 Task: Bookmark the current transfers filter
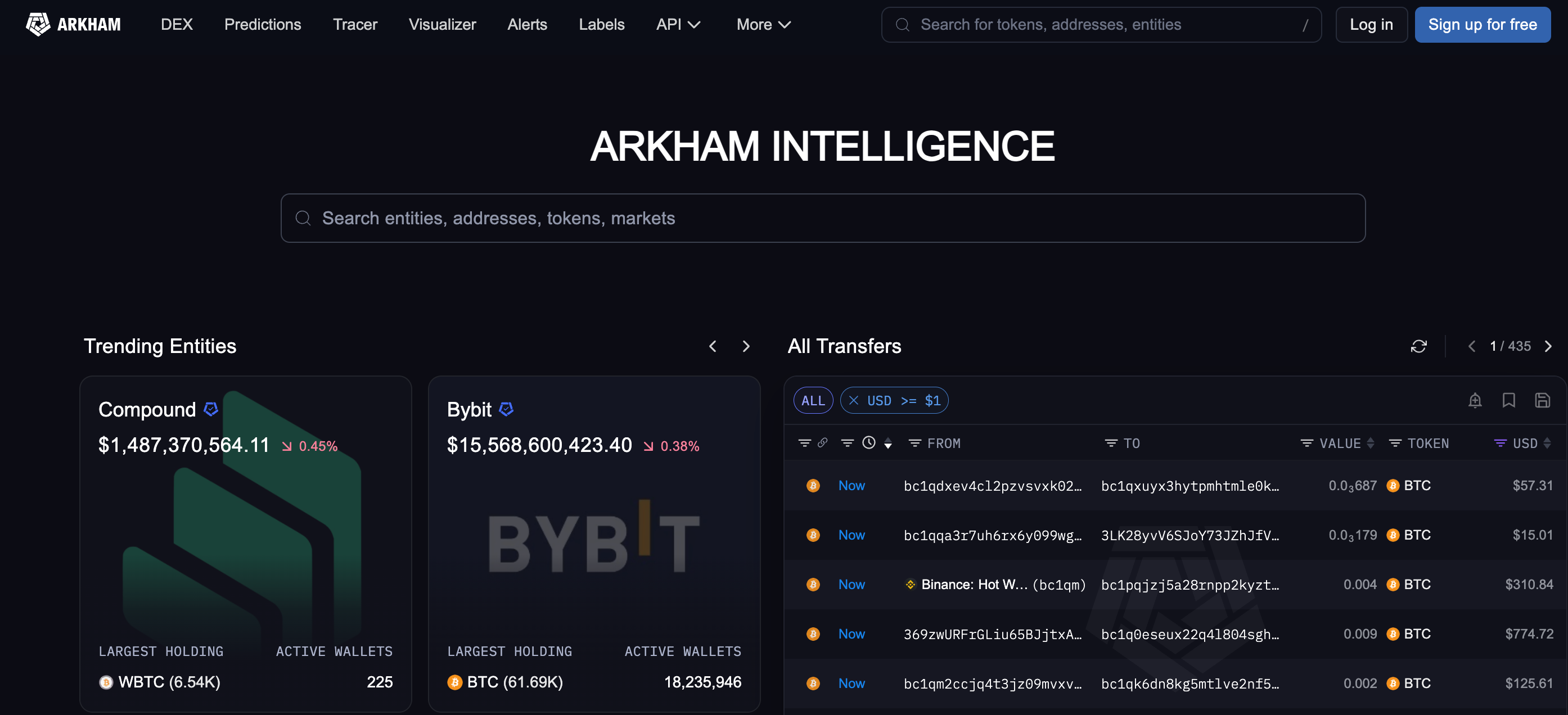coord(1508,400)
